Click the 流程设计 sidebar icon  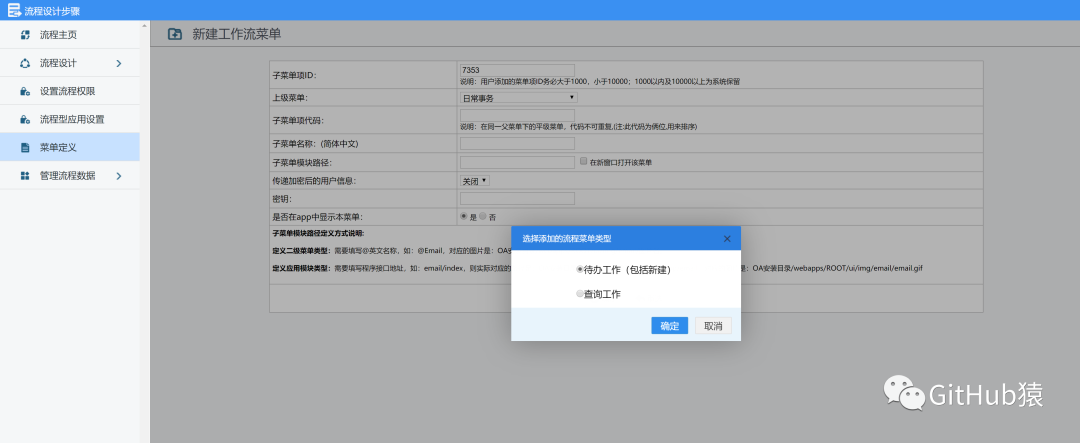coord(25,63)
